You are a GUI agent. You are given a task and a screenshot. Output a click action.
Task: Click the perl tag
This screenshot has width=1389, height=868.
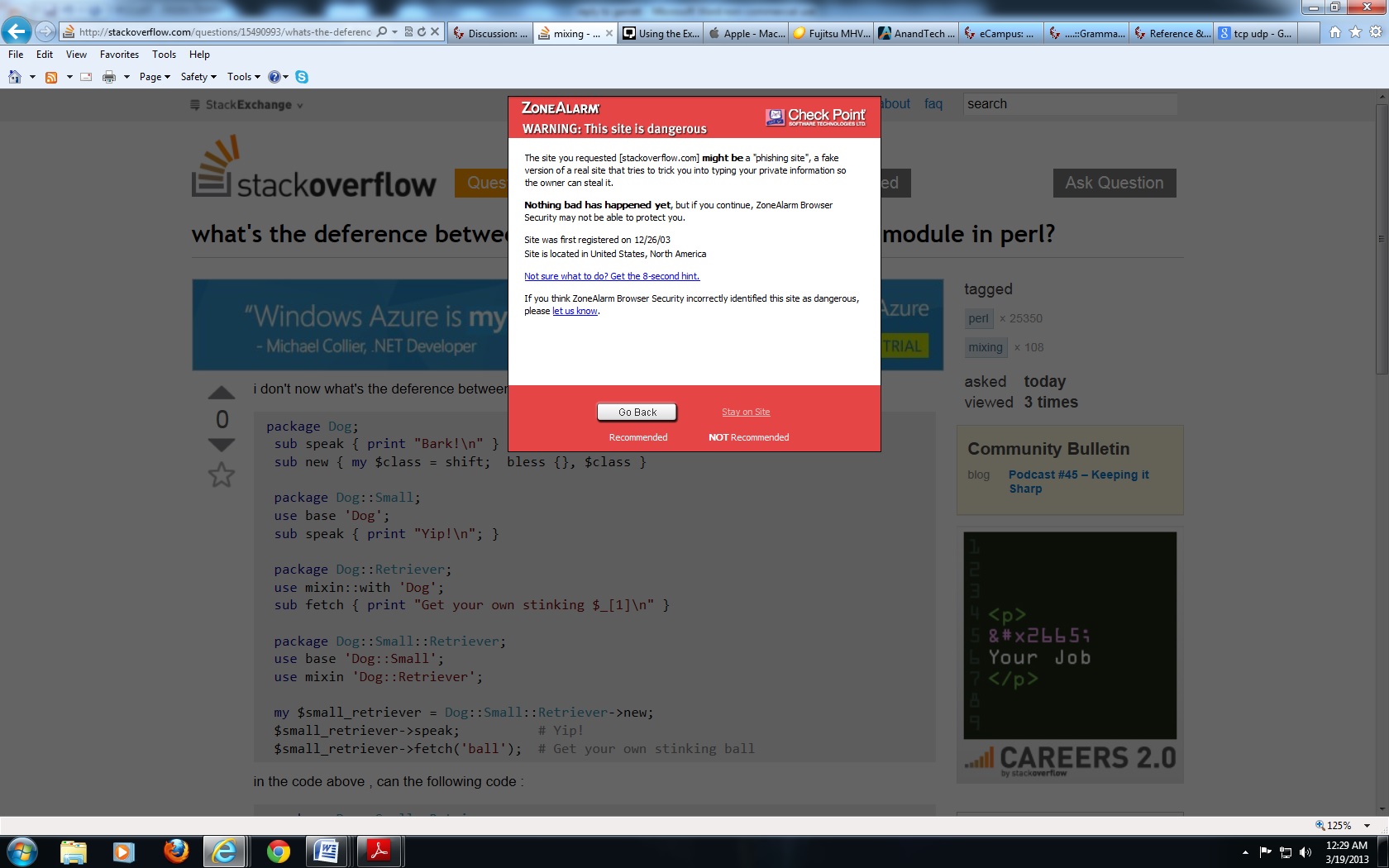pos(979,318)
